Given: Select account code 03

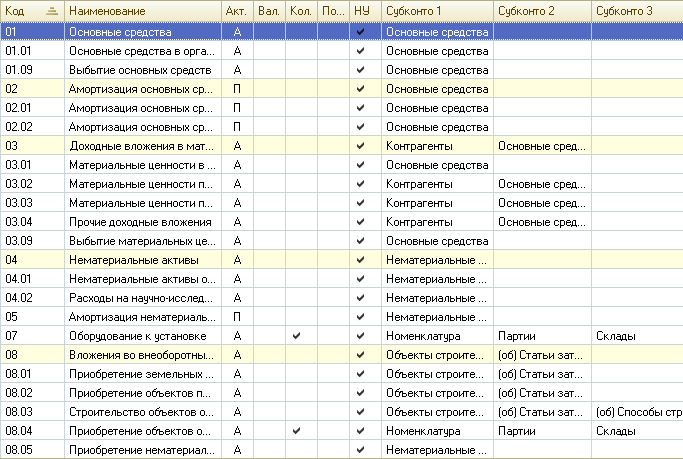Looking at the screenshot, I should [11, 146].
